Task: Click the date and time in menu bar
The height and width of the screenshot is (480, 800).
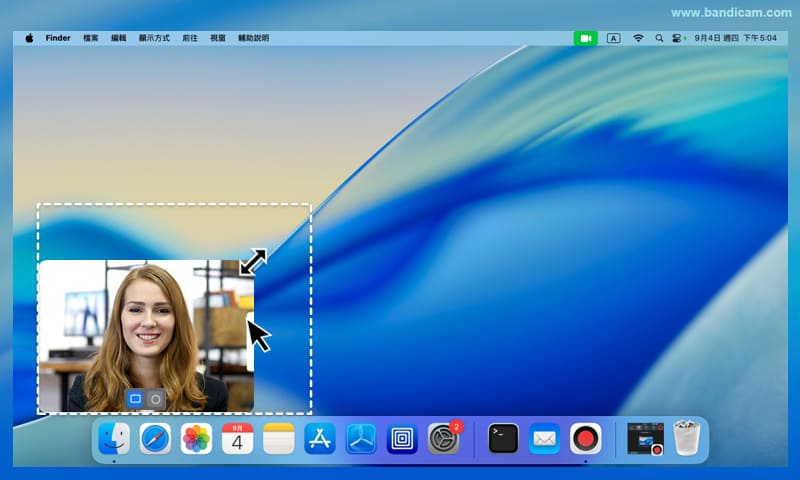Action: [x=735, y=38]
